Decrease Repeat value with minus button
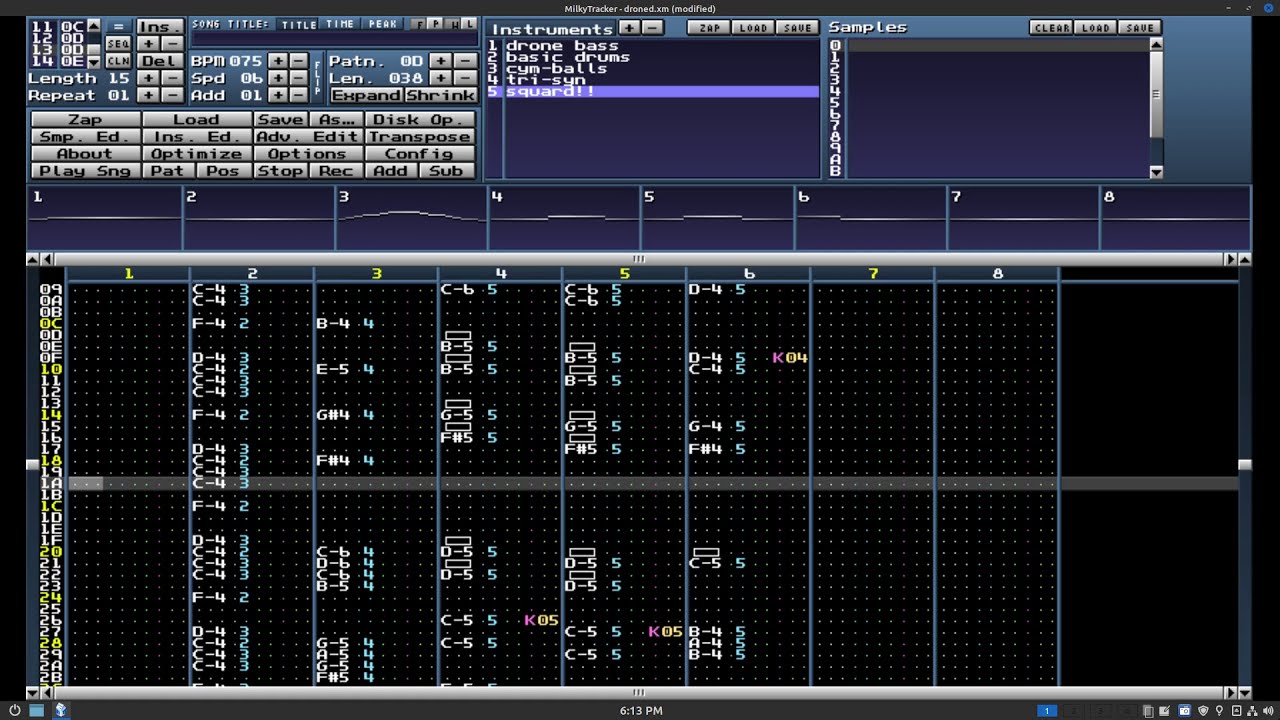1280x720 pixels. (172, 95)
